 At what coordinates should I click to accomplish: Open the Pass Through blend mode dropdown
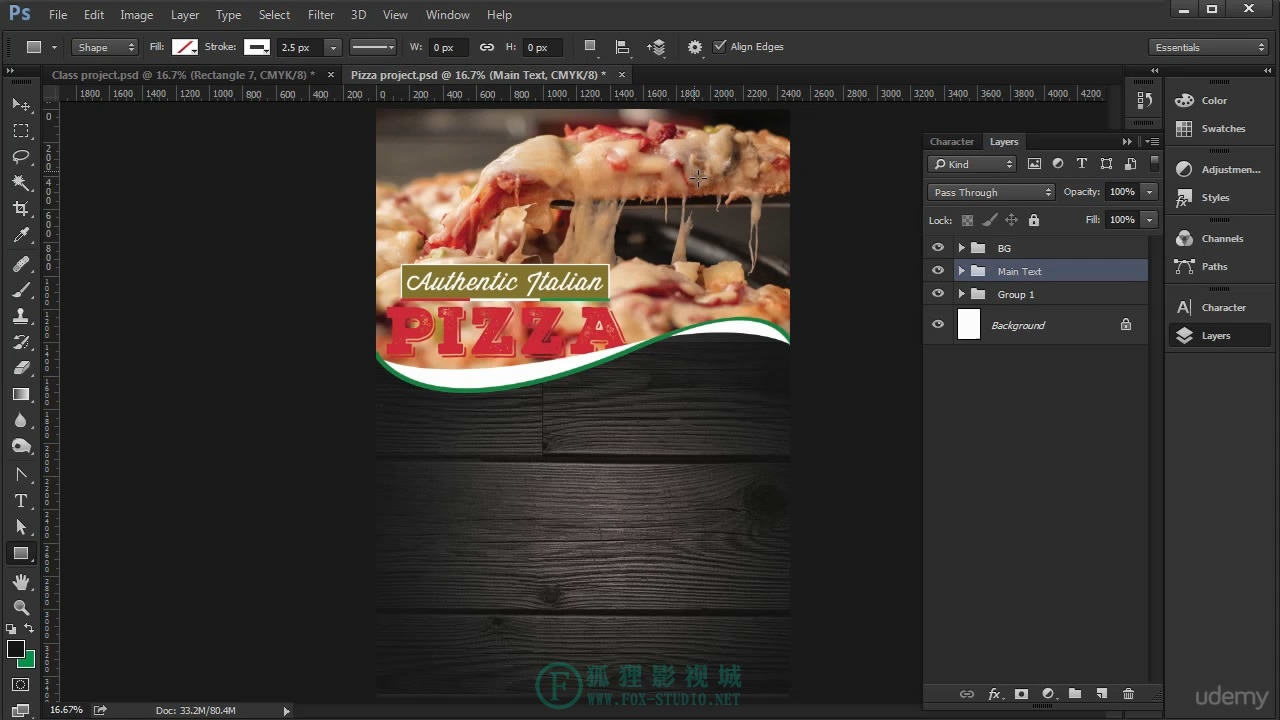[991, 192]
